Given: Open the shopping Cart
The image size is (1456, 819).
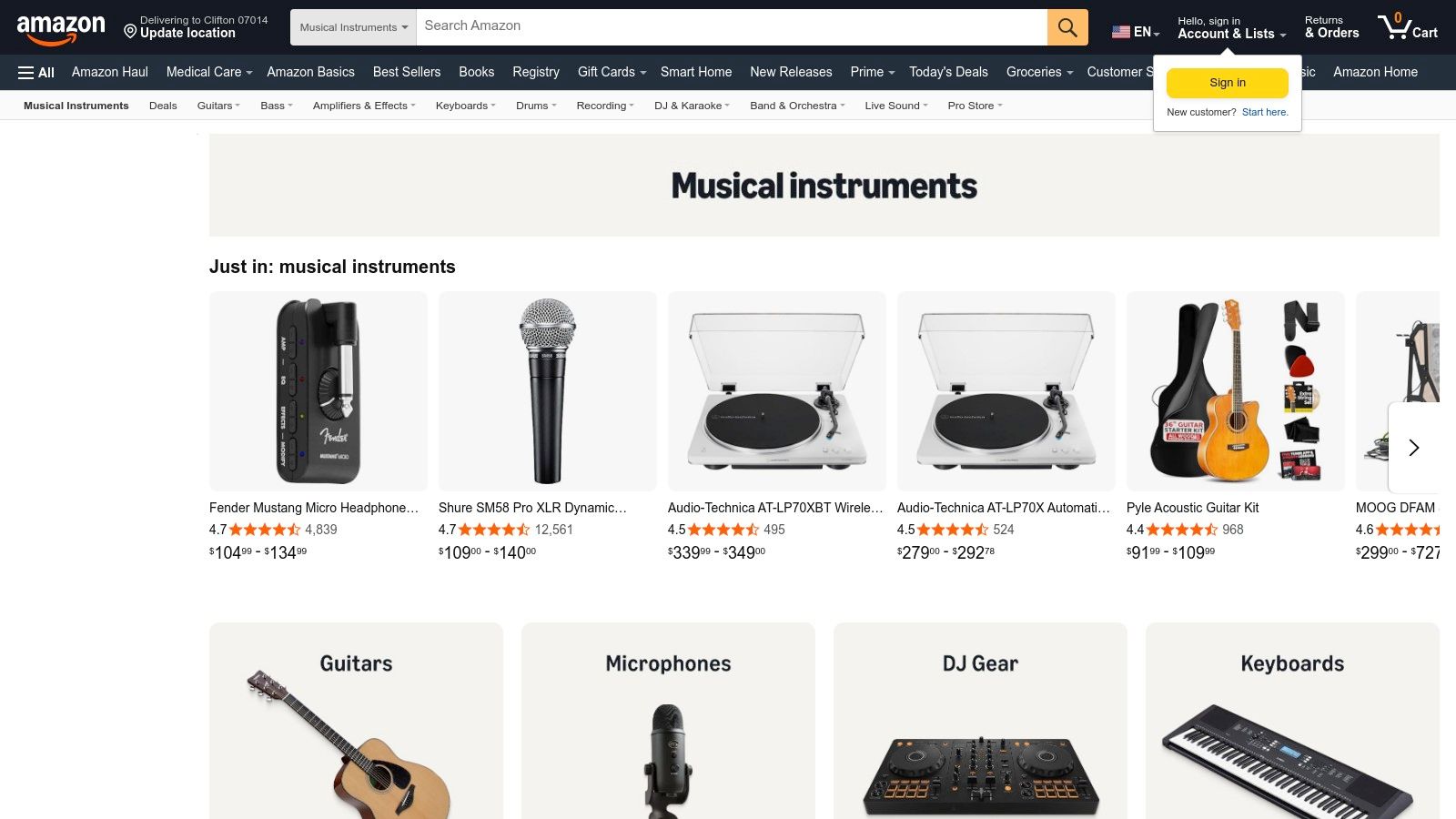Looking at the screenshot, I should (x=1406, y=26).
